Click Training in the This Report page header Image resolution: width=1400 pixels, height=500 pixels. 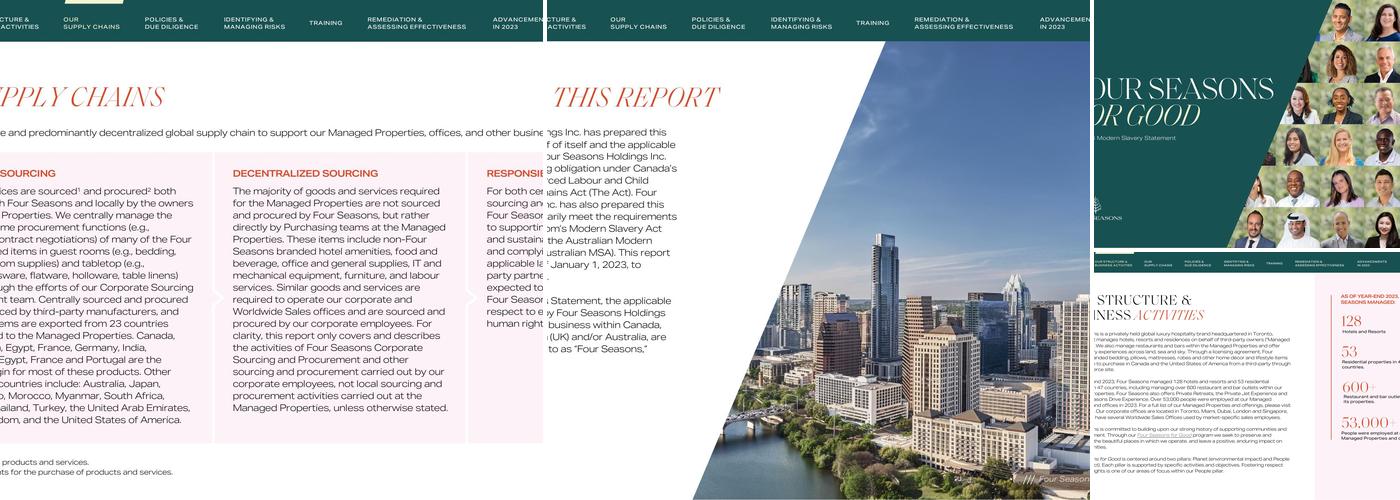click(x=872, y=23)
